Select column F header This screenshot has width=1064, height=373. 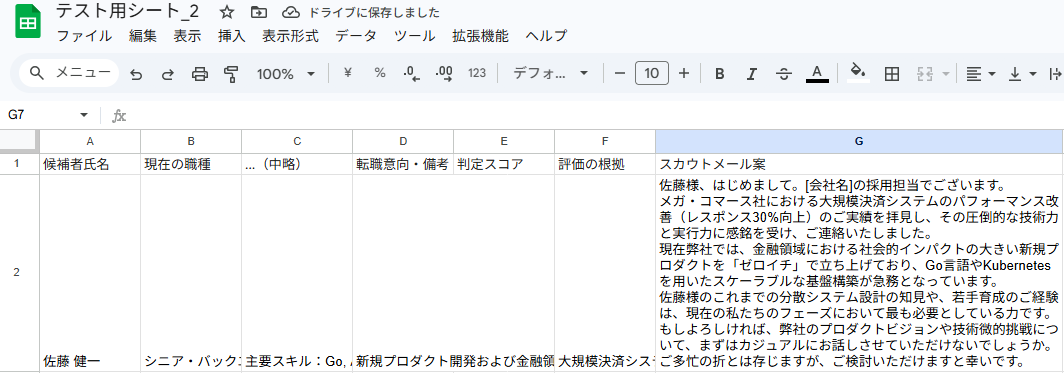605,141
